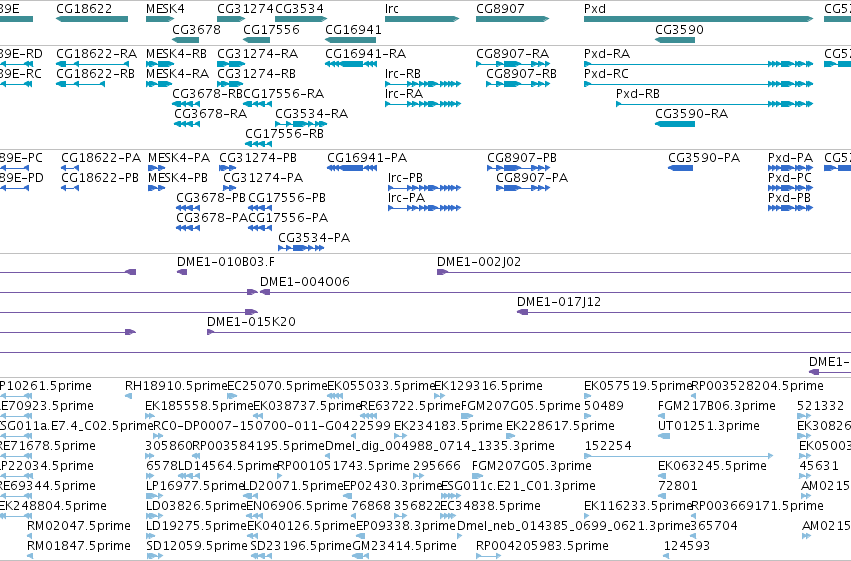Select transcript CG16941-RA
The image size is (851, 561).
point(351,64)
